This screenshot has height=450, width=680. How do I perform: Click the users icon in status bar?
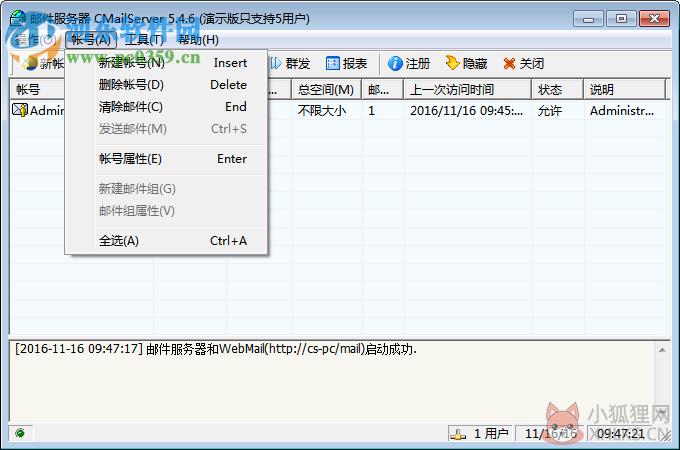point(458,433)
